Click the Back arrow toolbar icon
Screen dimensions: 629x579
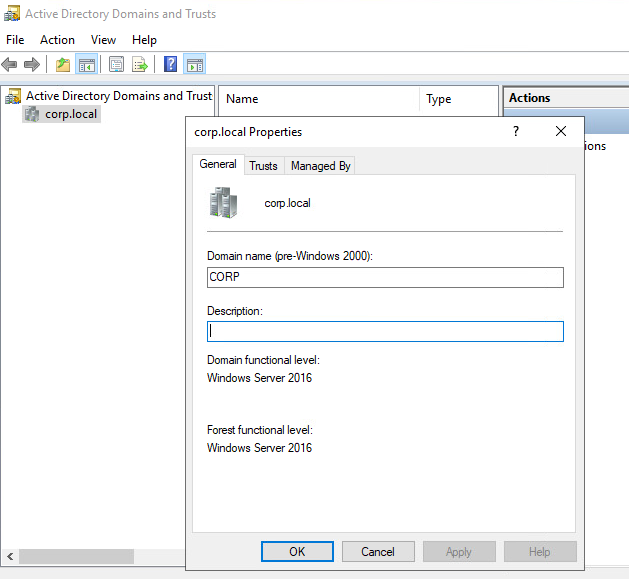point(10,65)
